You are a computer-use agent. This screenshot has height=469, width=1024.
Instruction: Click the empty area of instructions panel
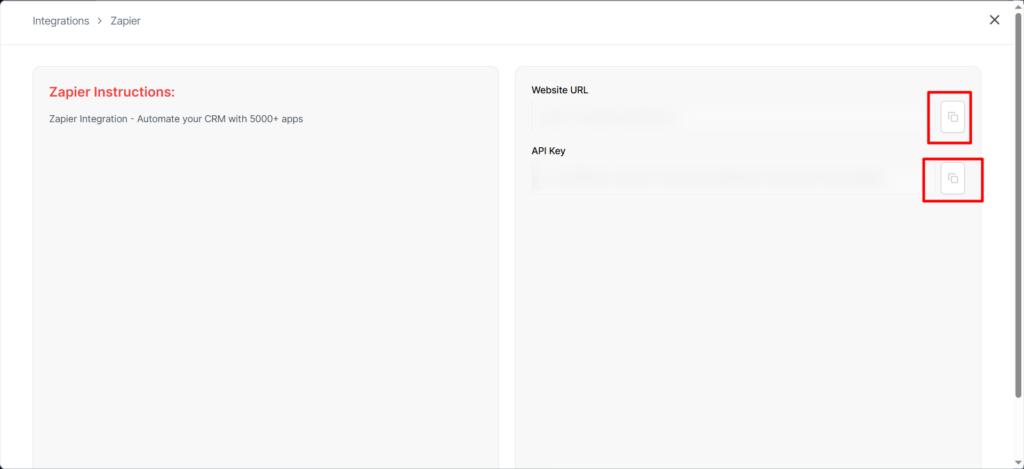[265, 300]
